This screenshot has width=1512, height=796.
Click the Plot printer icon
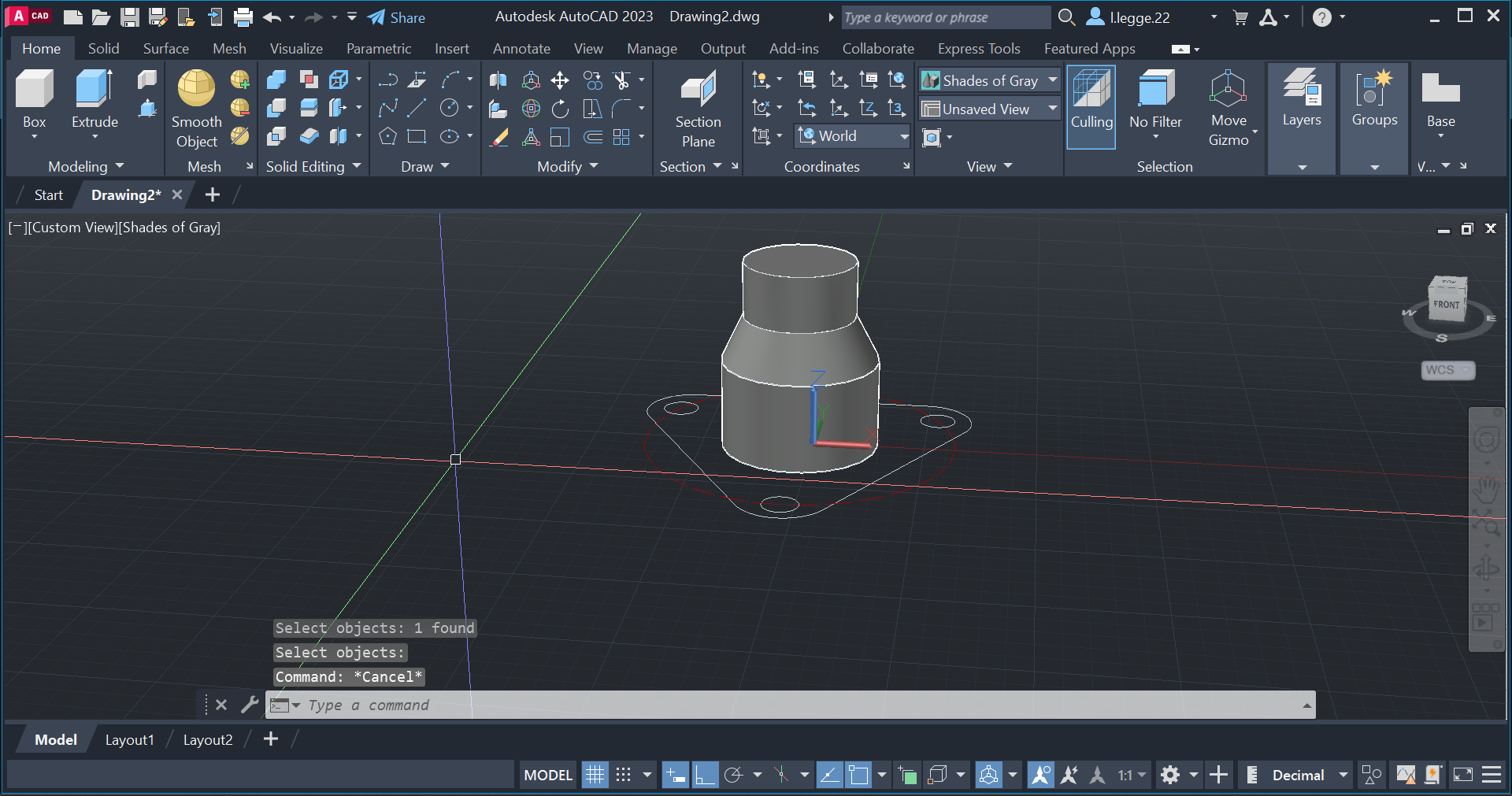point(243,17)
